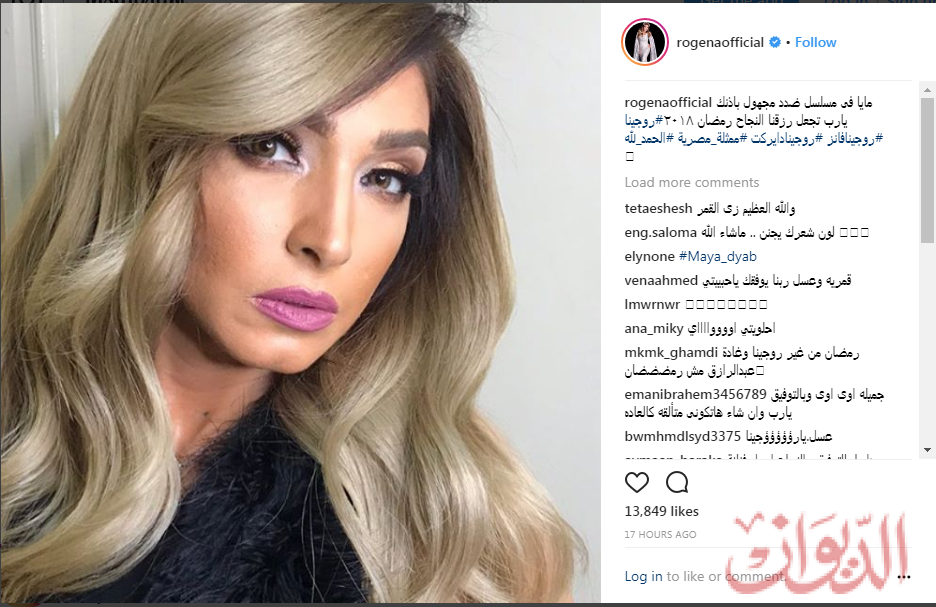Open venaahmed commenter profile
The width and height of the screenshot is (936, 607).
click(x=661, y=281)
